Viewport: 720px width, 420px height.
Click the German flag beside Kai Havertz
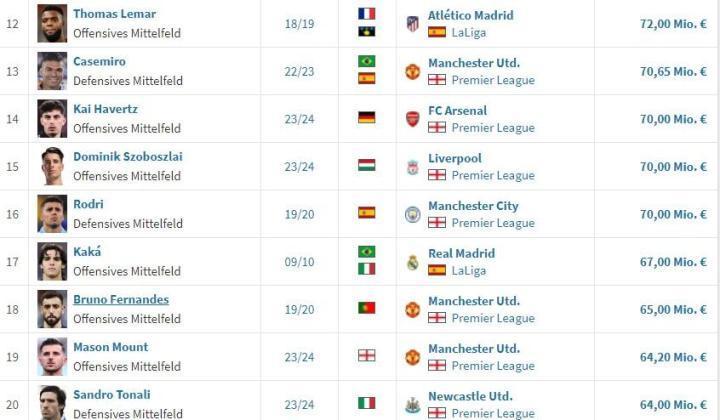click(367, 118)
